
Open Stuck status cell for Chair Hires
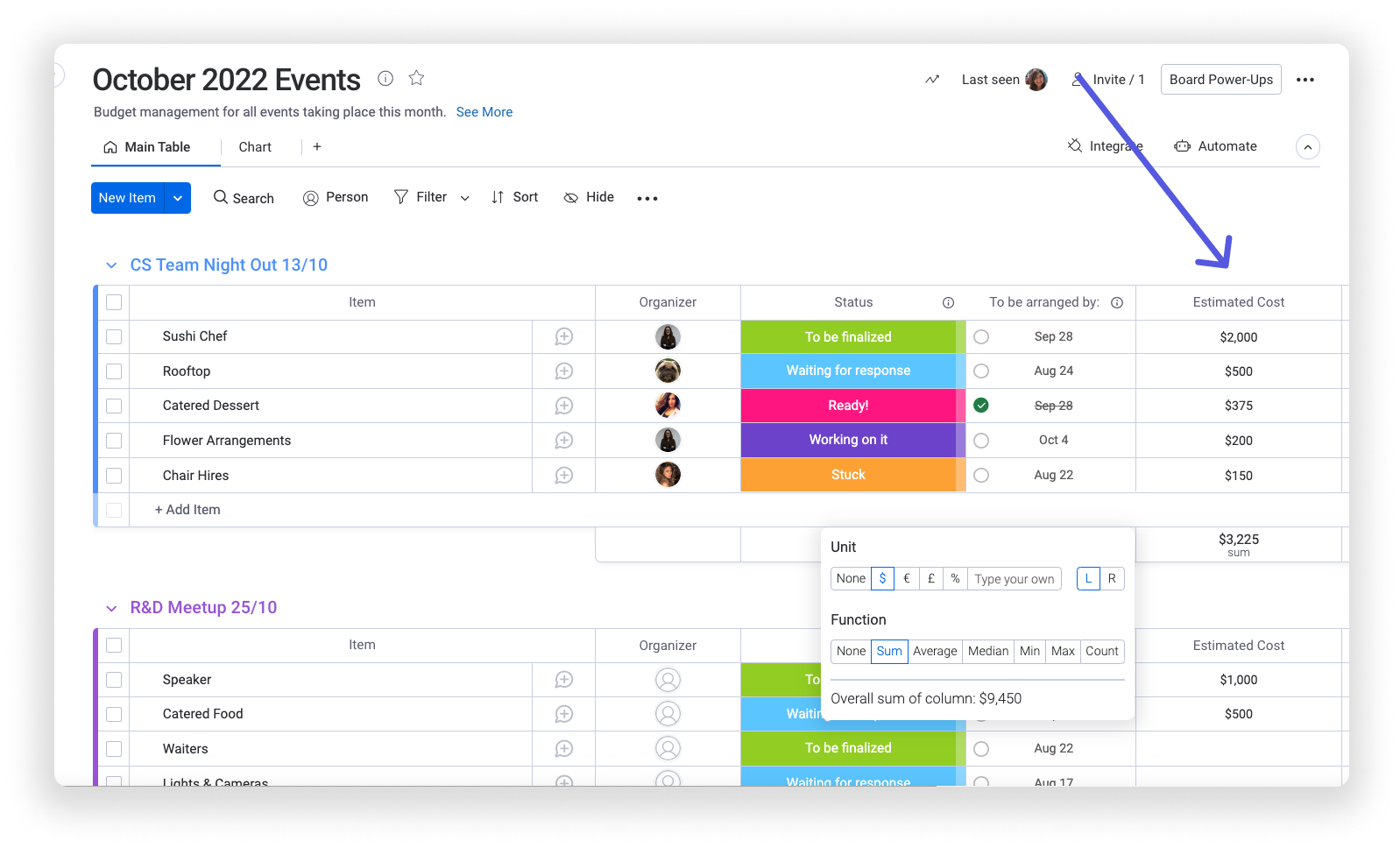tap(848, 475)
